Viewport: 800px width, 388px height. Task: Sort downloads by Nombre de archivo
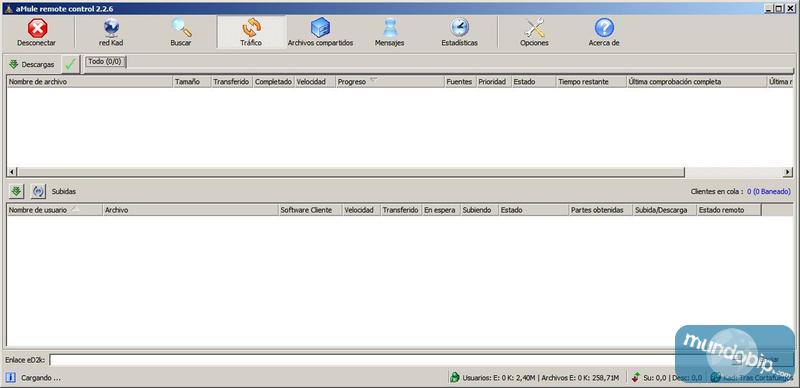click(x=90, y=82)
